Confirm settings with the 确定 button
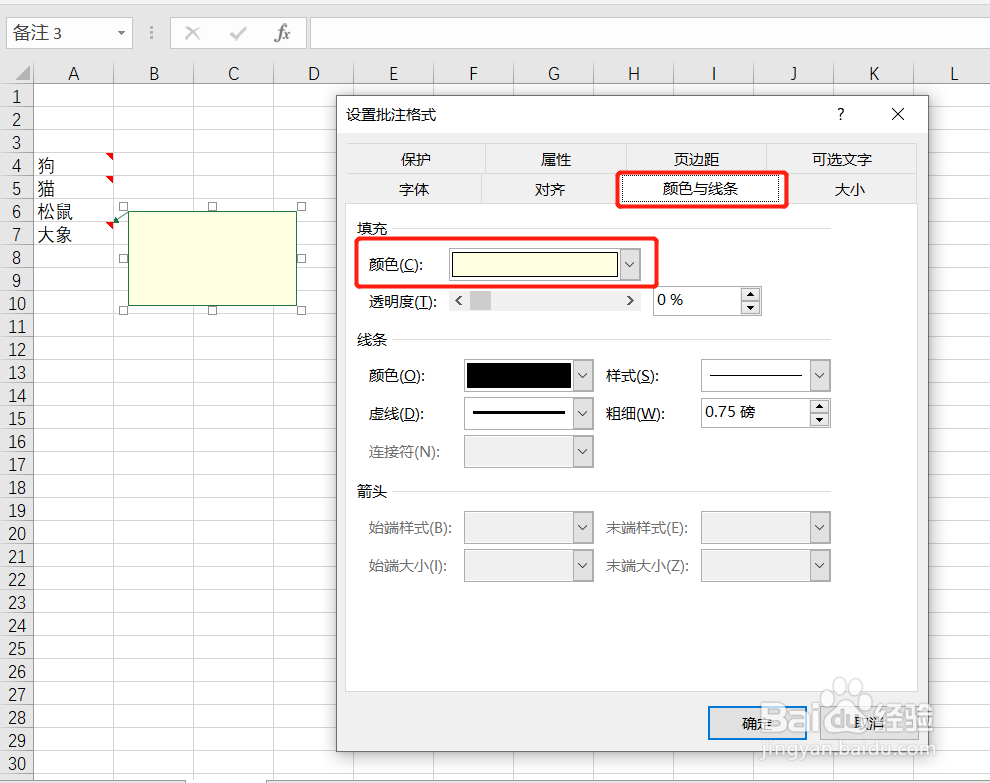The height and width of the screenshot is (783, 990). [x=757, y=723]
